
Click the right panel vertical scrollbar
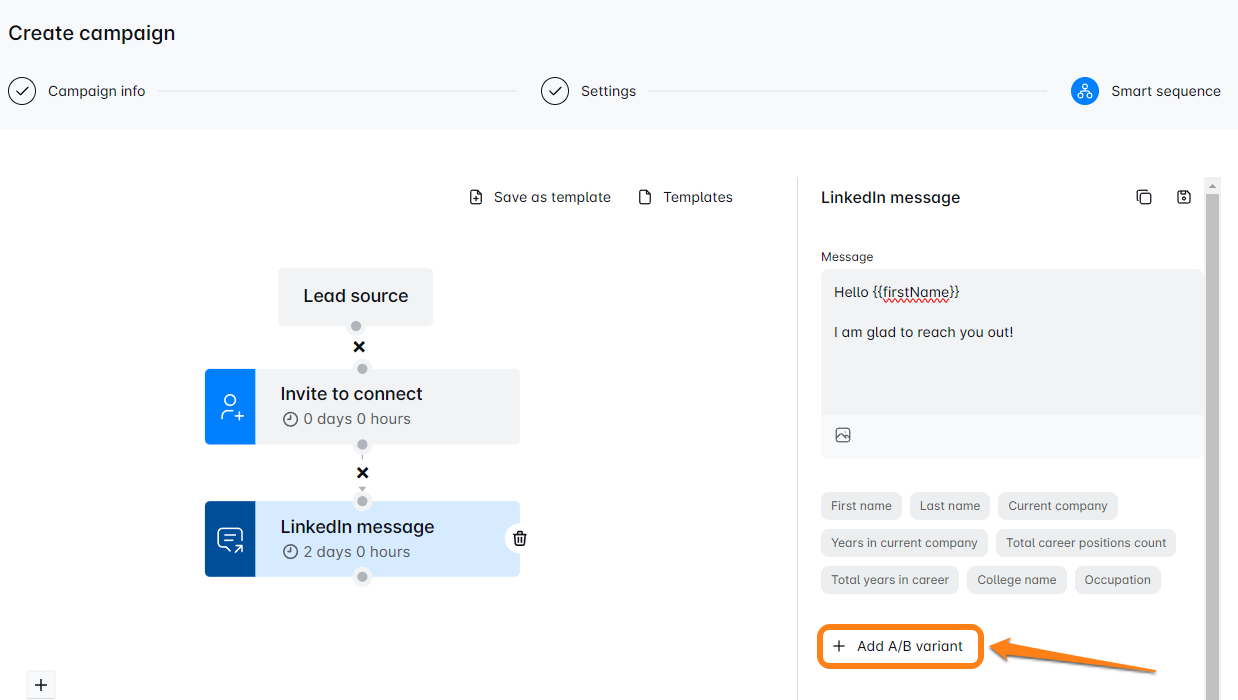1212,400
